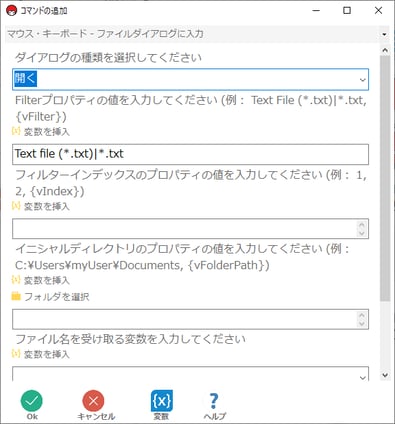Click the scrollbar down arrow
395x424 pixels.
click(385, 375)
